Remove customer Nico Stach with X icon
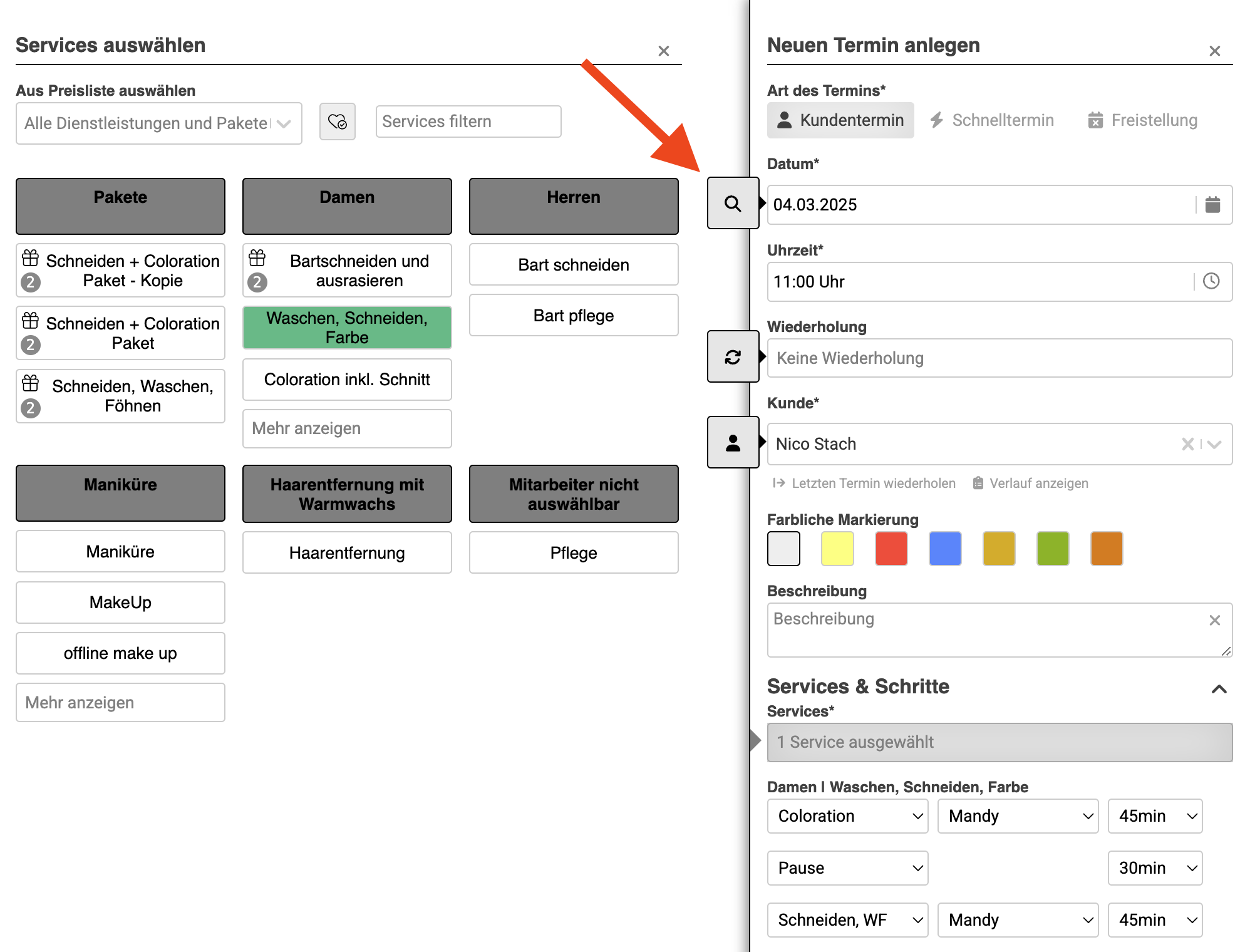 click(1187, 444)
